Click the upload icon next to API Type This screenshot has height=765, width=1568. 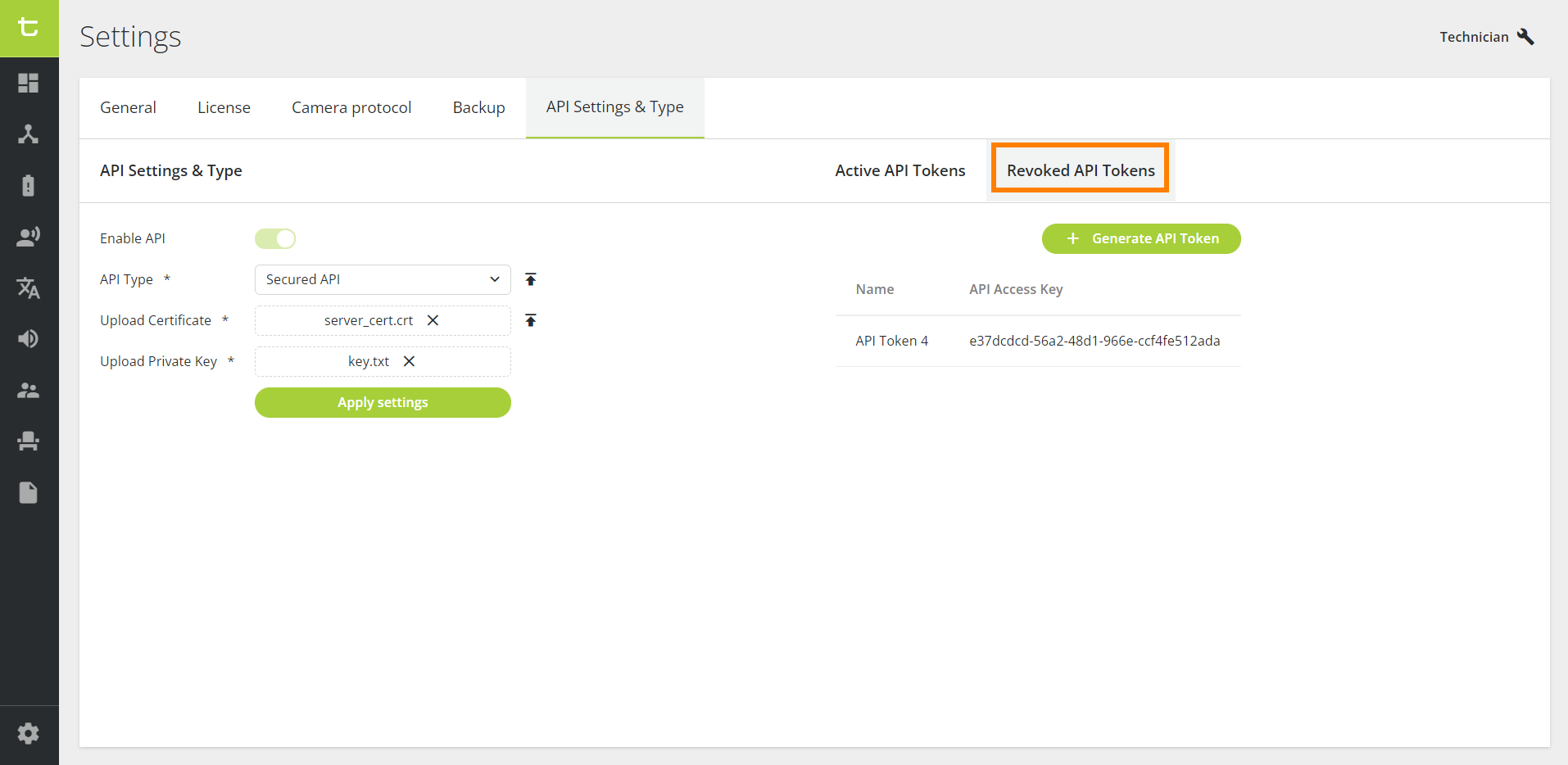tap(530, 278)
